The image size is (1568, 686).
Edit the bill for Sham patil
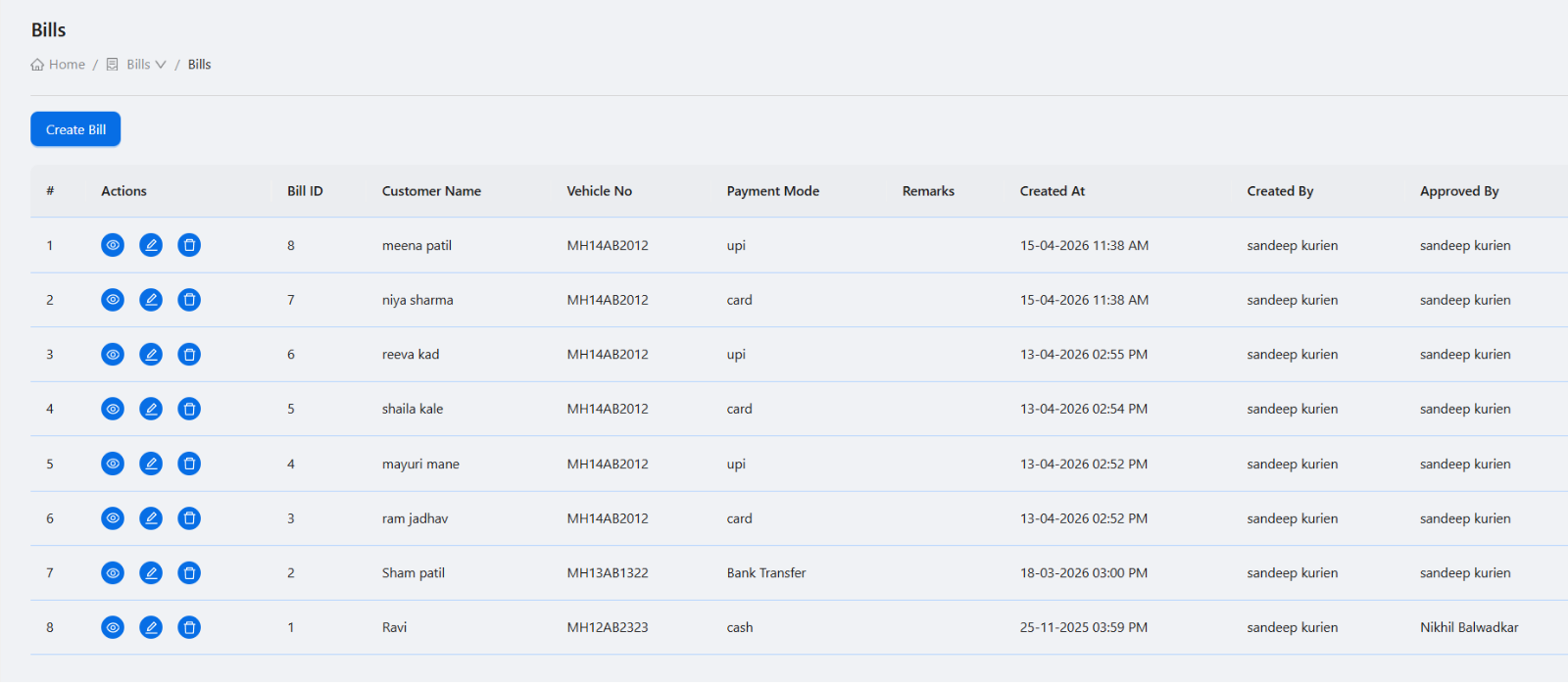tap(151, 572)
